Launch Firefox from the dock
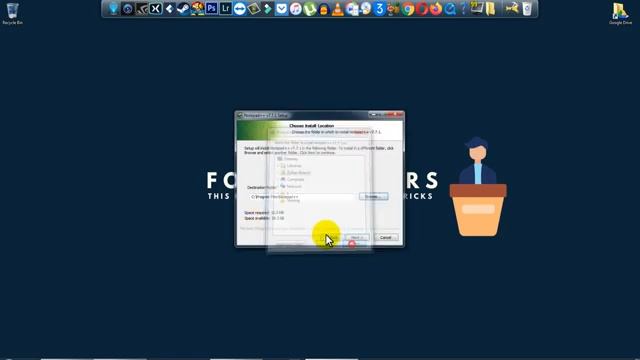The height and width of the screenshot is (360, 640). 436,9
